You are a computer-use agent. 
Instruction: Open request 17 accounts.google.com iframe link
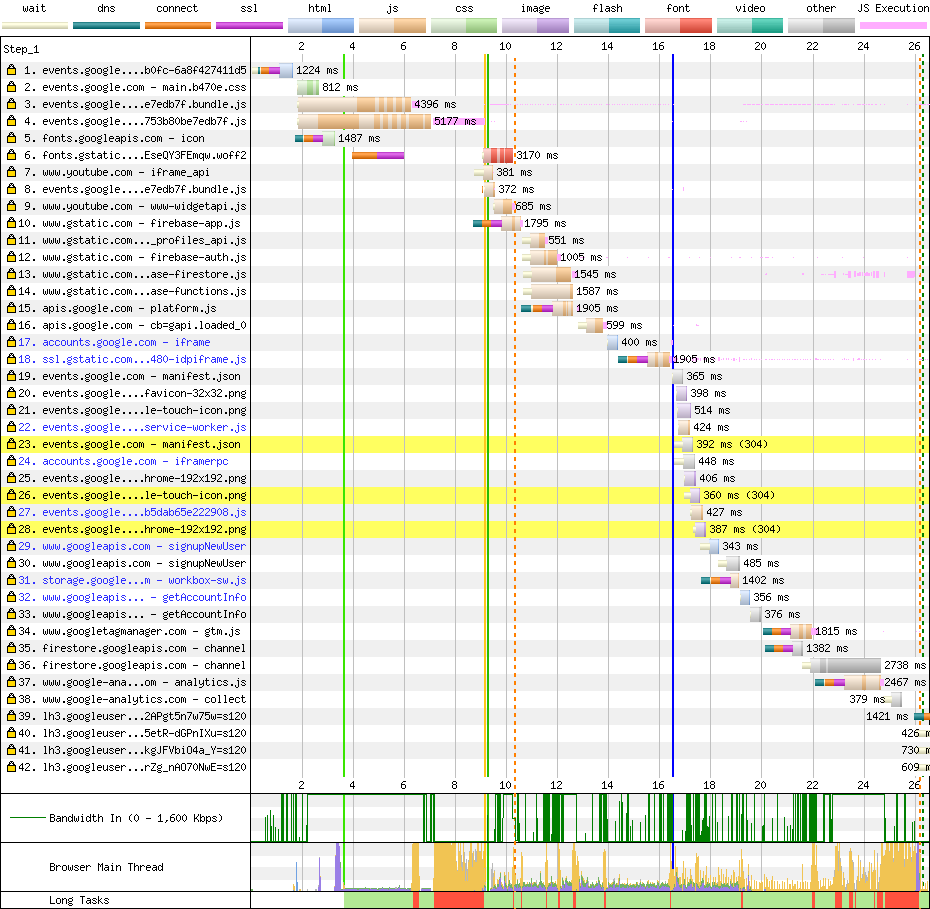click(126, 342)
